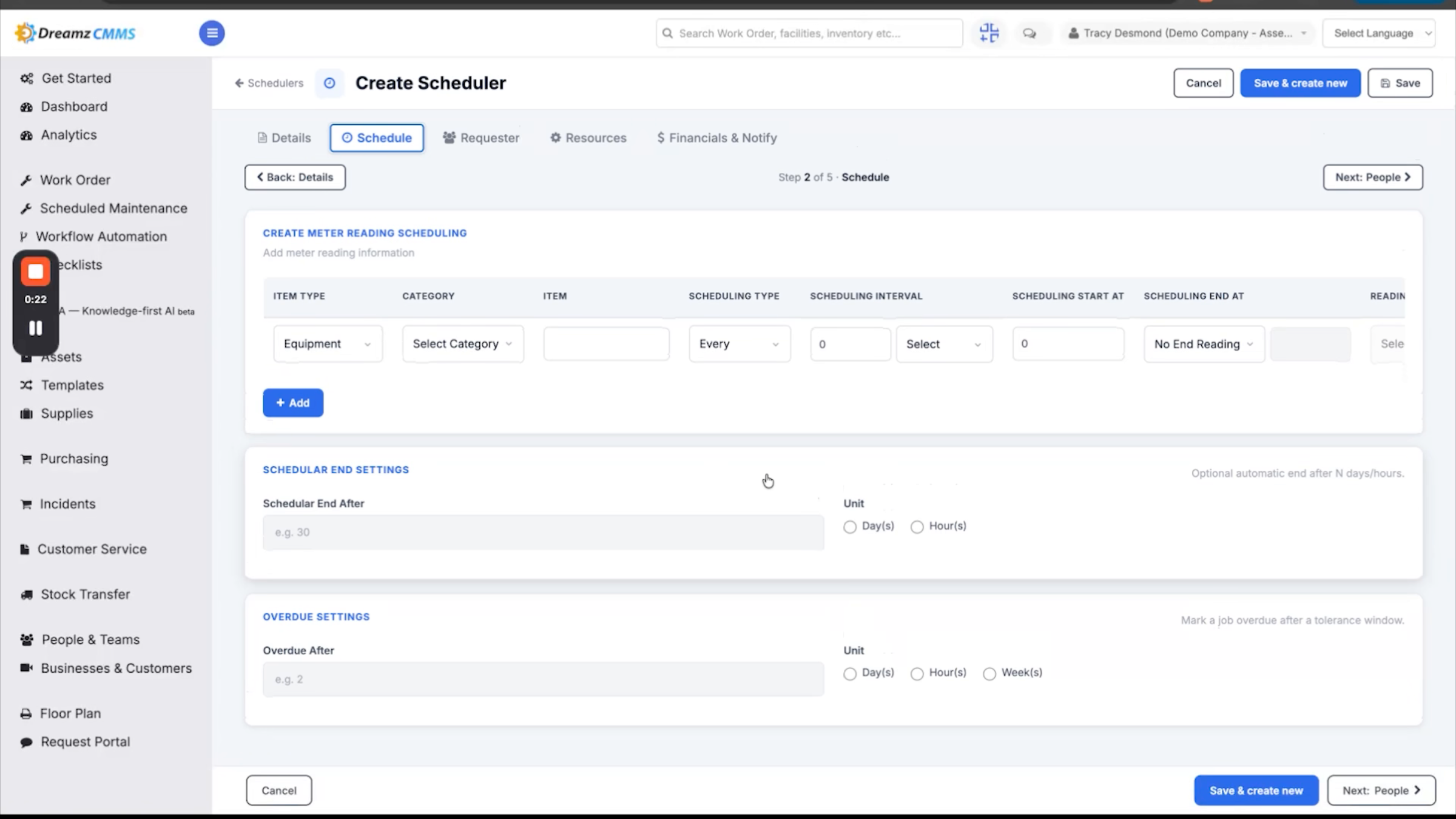
Task: Select Day(s) unit for Schedular End After
Action: (850, 527)
